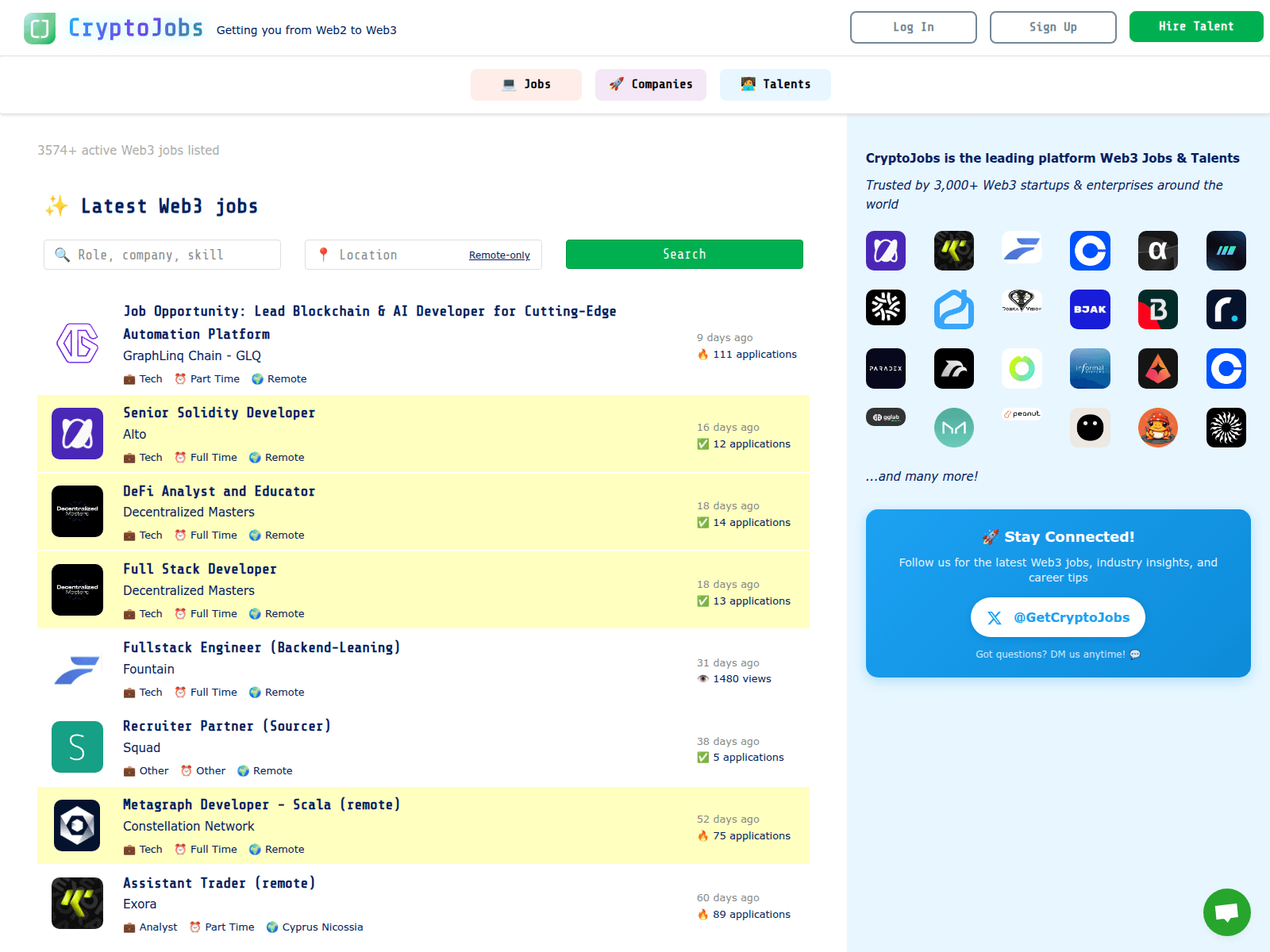This screenshot has height=952, width=1270.
Task: Click the teal M circular logo
Action: (954, 428)
